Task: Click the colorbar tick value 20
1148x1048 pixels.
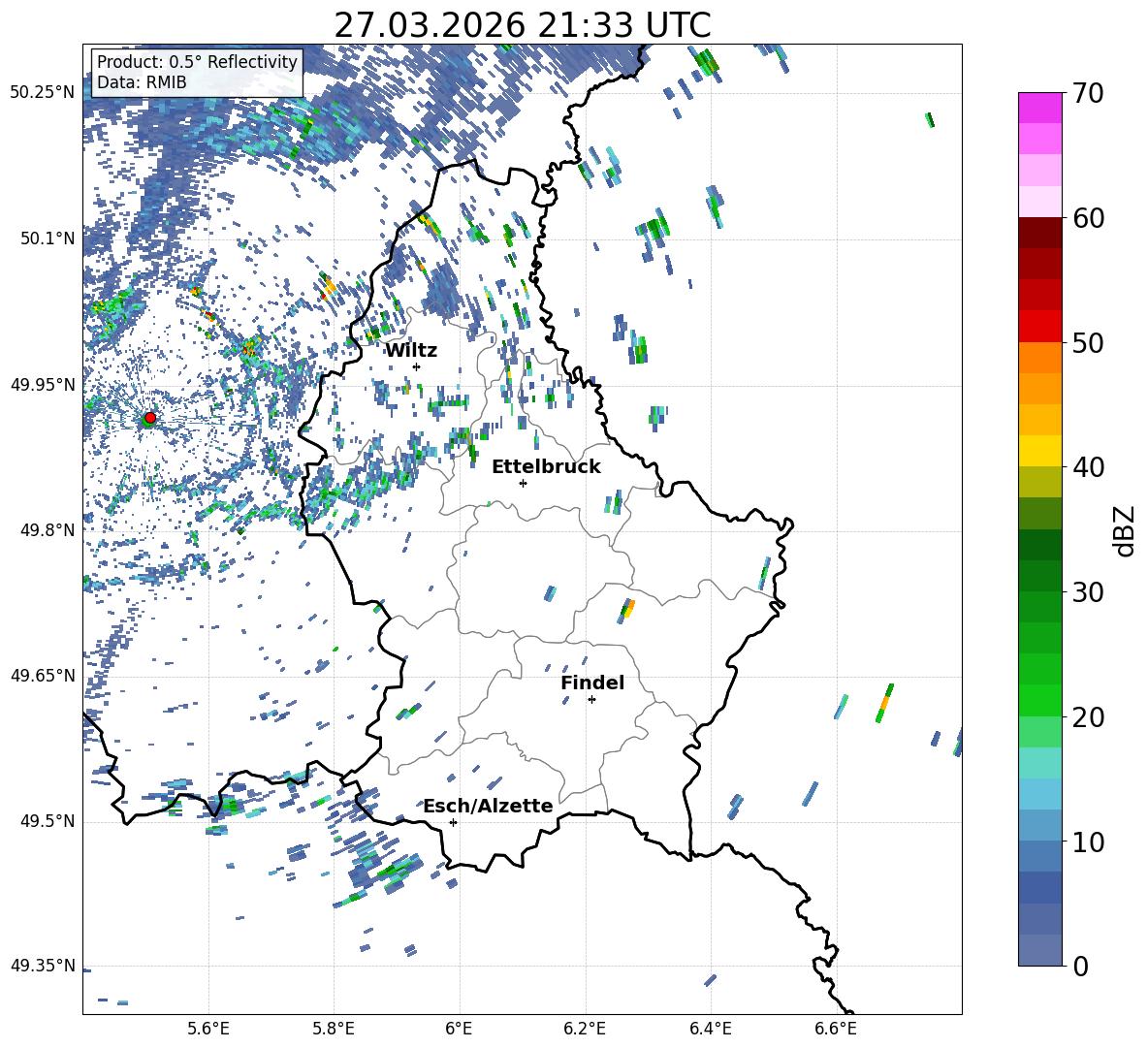Action: (1088, 716)
